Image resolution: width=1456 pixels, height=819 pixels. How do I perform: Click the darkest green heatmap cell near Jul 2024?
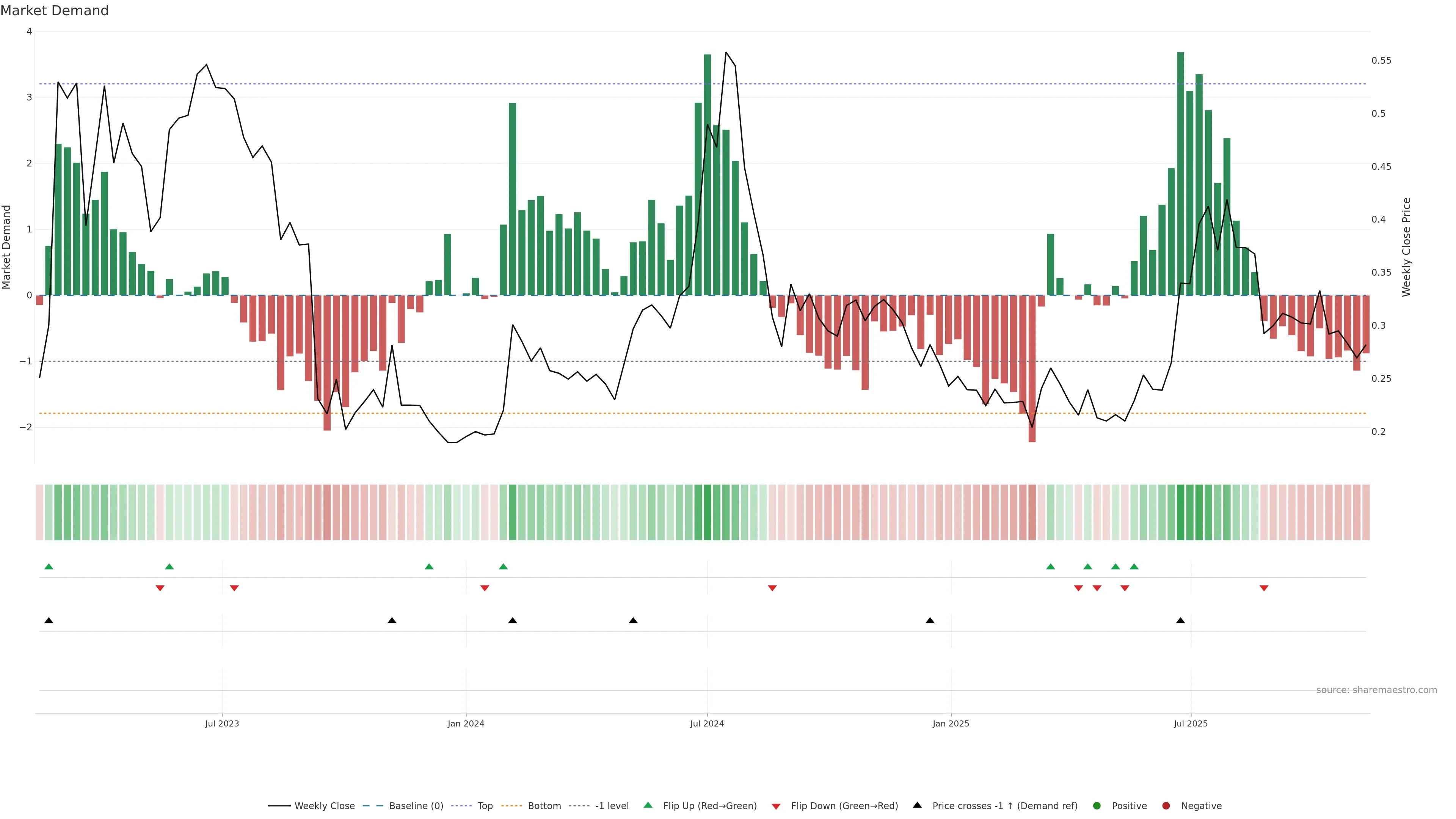pyautogui.click(x=707, y=512)
